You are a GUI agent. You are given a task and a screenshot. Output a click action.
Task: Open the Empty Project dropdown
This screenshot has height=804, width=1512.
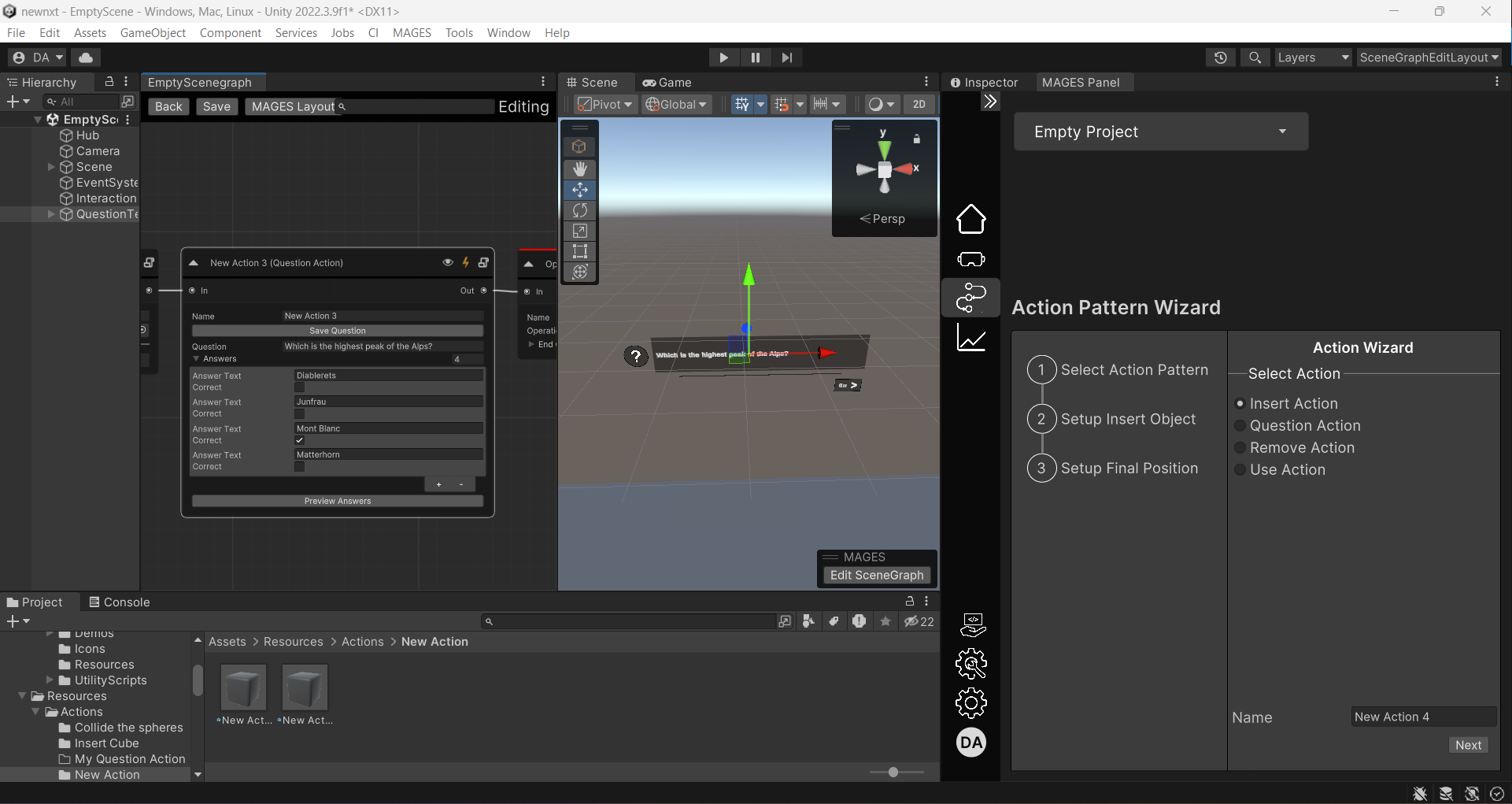[1160, 132]
